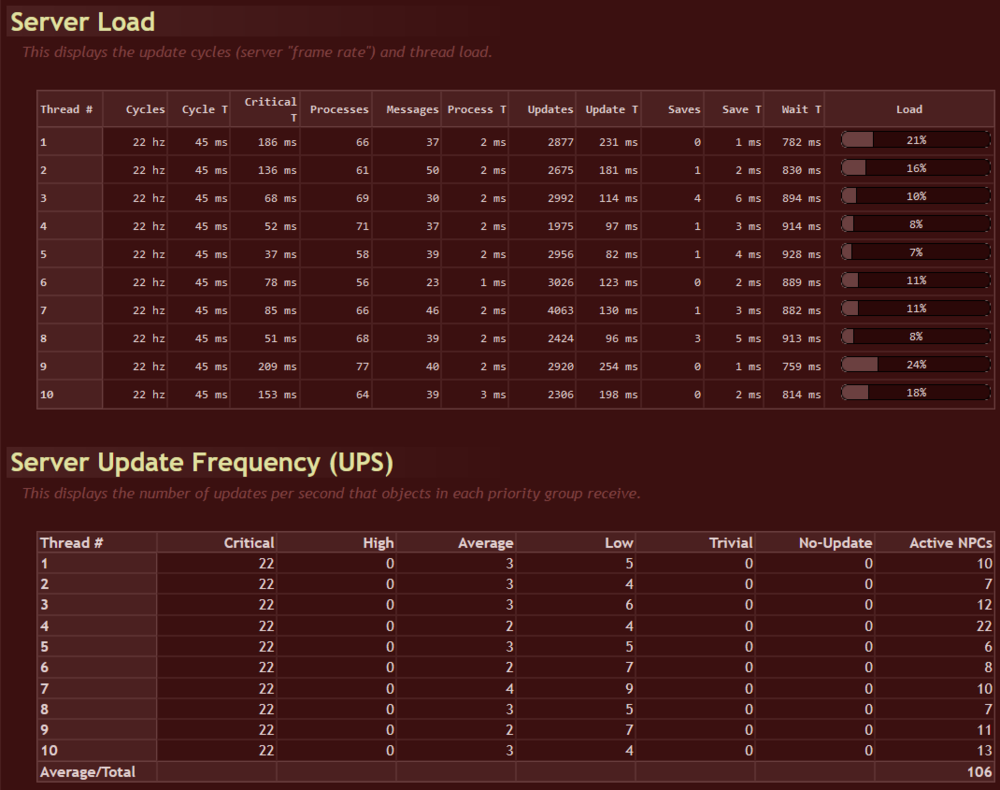This screenshot has height=790, width=1000.
Task: Click the '77' processes value for thread 9
Action: (362, 367)
